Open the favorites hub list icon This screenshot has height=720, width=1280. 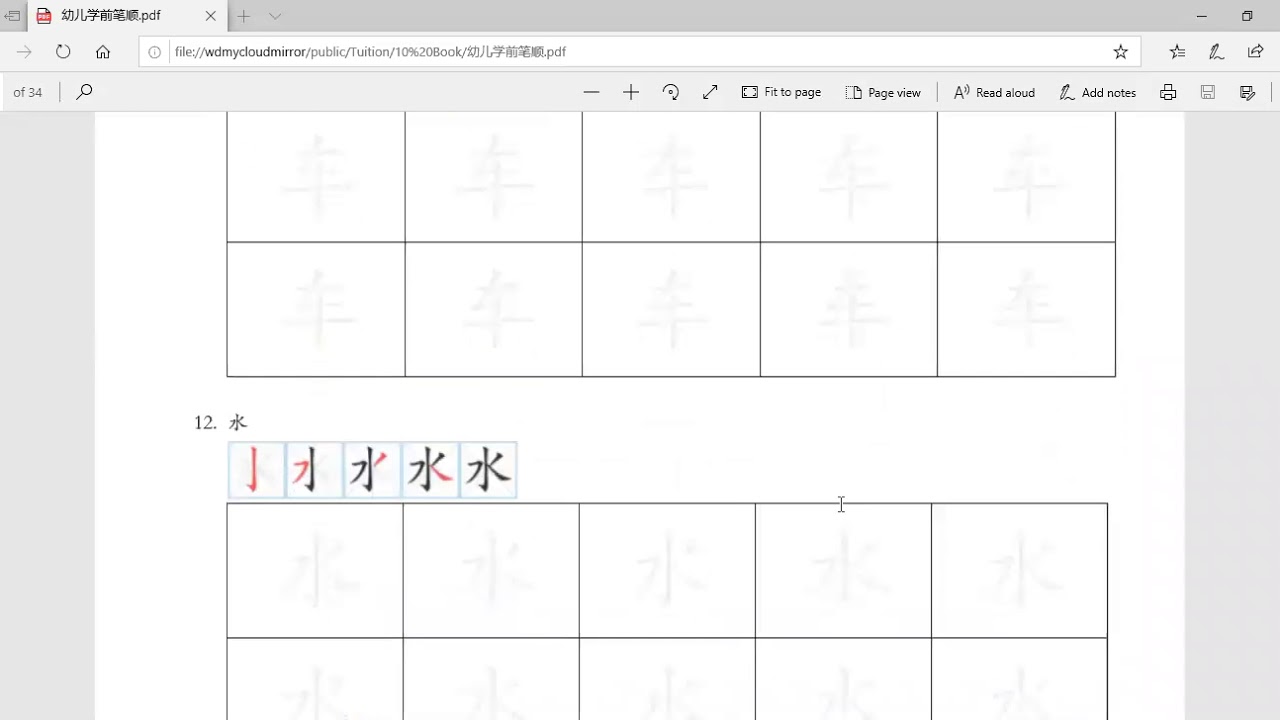tap(1177, 52)
